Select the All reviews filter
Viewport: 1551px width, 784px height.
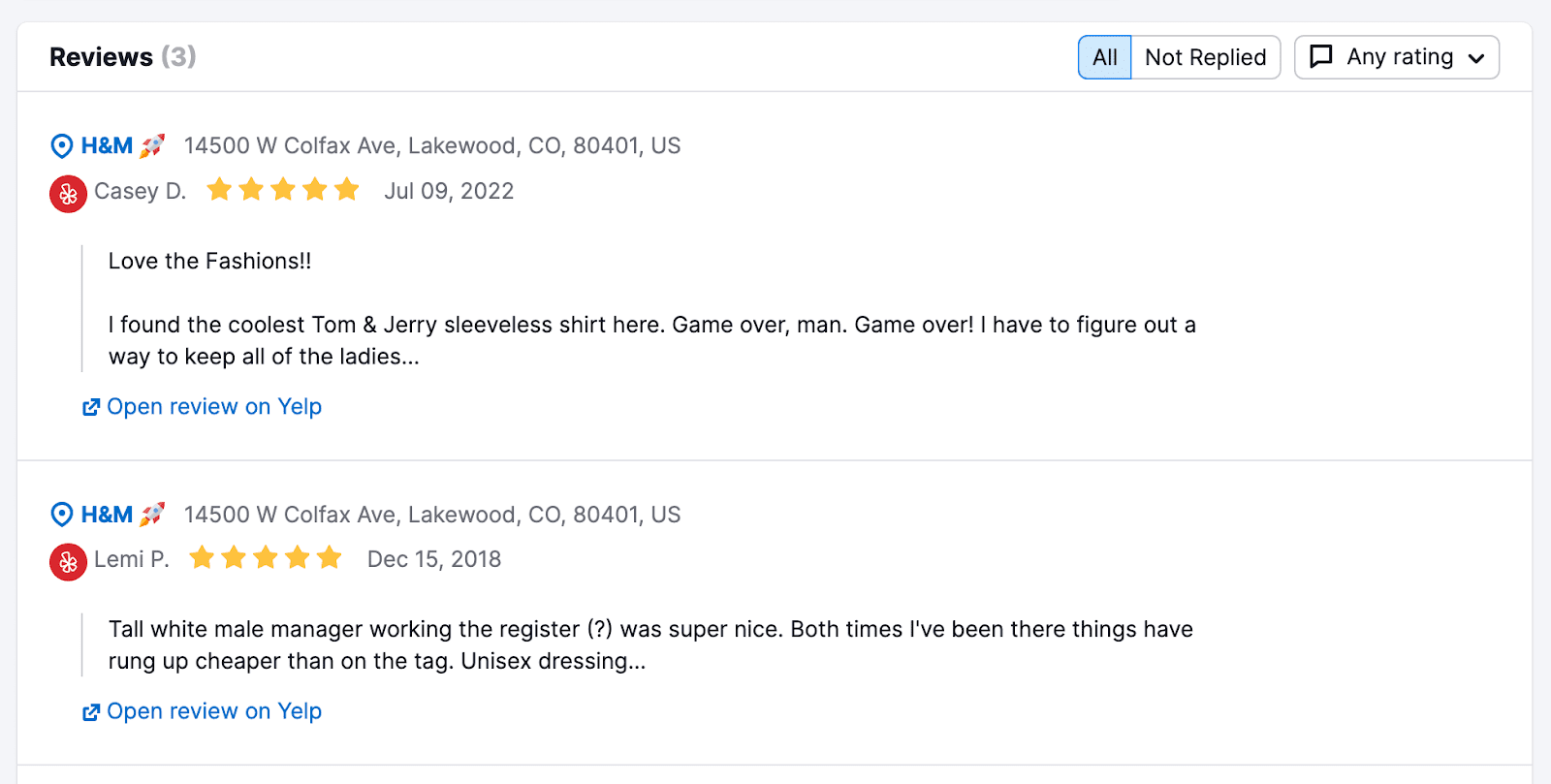[1104, 57]
